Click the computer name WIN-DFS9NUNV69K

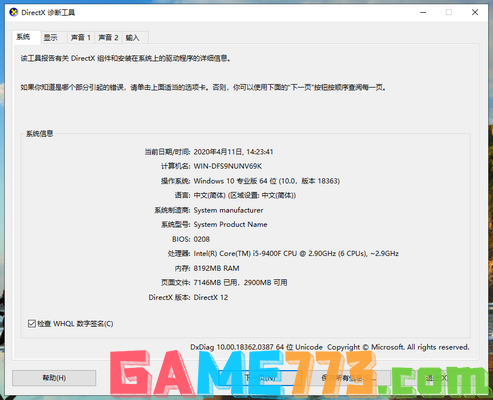click(x=228, y=166)
